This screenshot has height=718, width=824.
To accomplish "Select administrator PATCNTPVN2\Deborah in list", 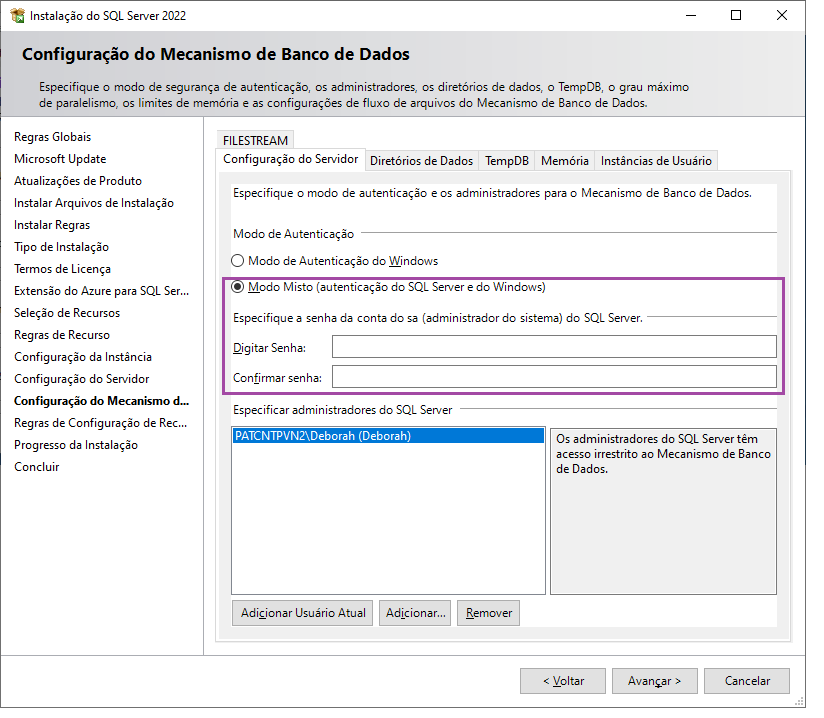I will pyautogui.click(x=388, y=436).
